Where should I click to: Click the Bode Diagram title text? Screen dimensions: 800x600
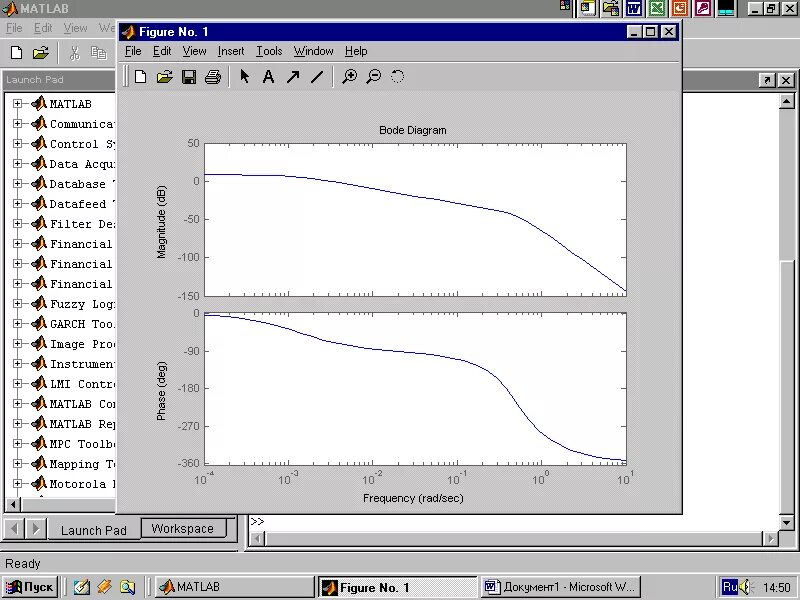412,130
